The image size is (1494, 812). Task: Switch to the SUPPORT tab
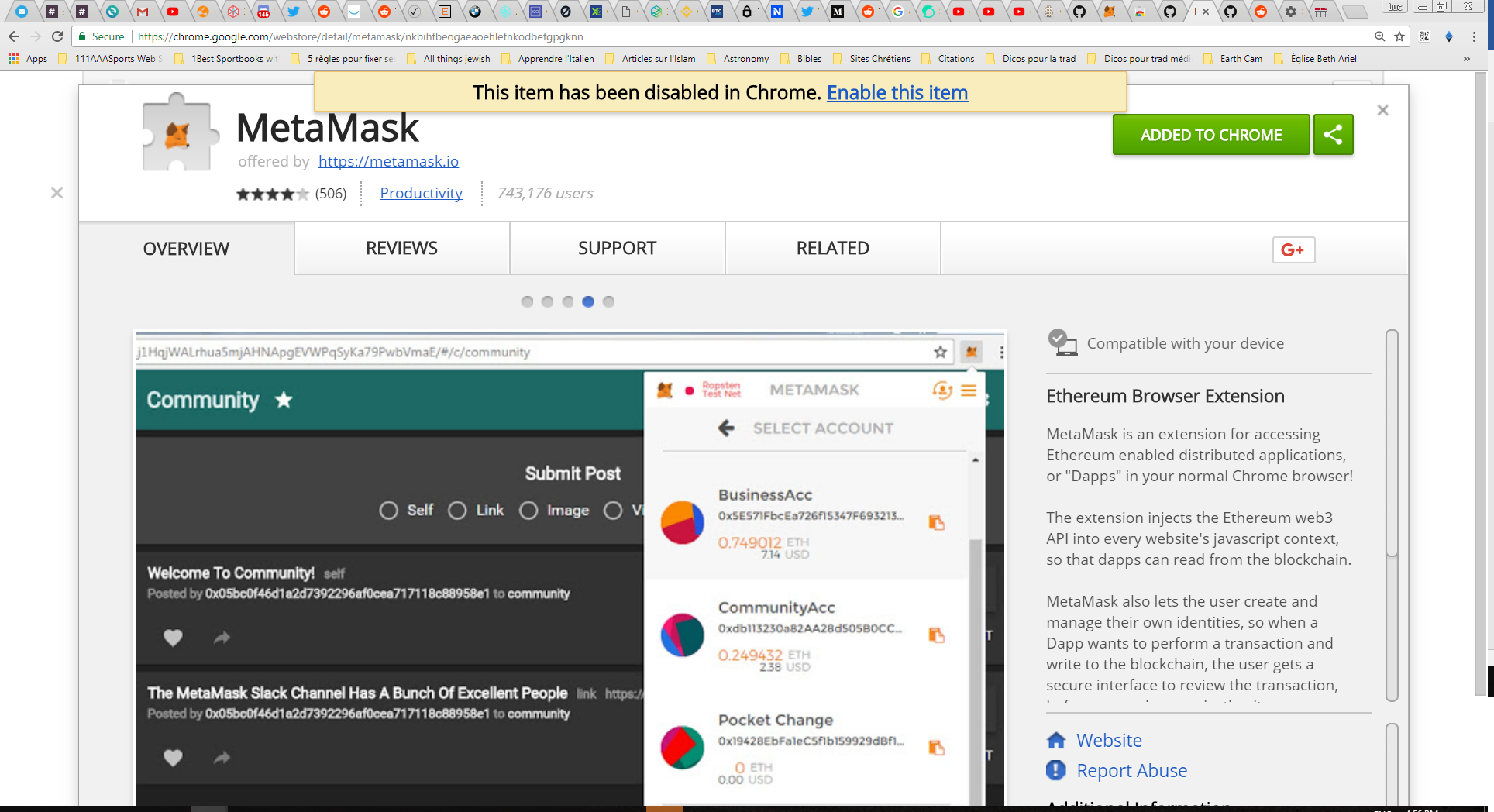(617, 248)
